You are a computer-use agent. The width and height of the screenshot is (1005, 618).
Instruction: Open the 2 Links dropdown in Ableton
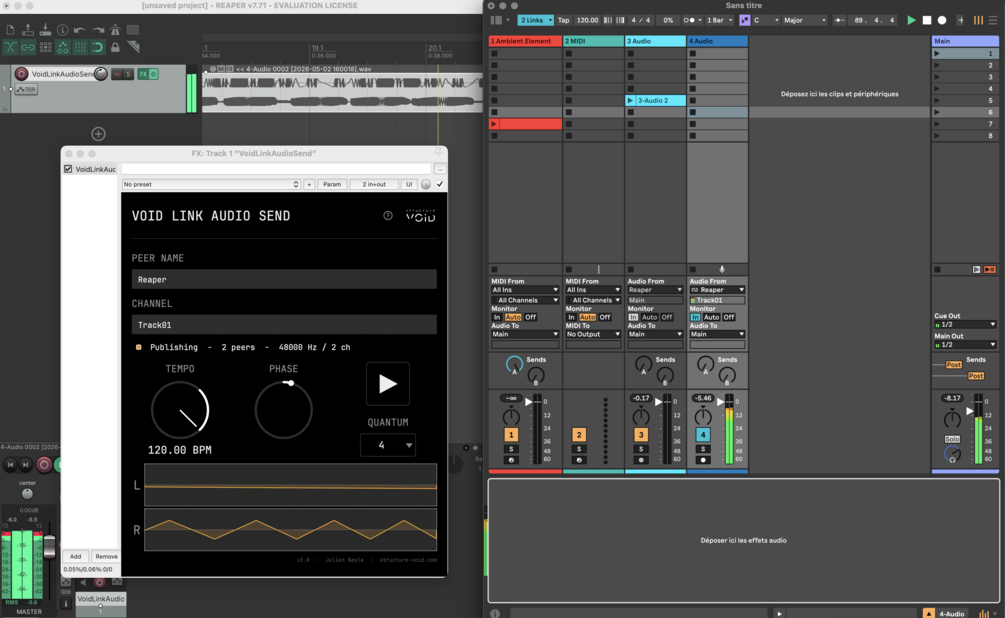coord(535,21)
